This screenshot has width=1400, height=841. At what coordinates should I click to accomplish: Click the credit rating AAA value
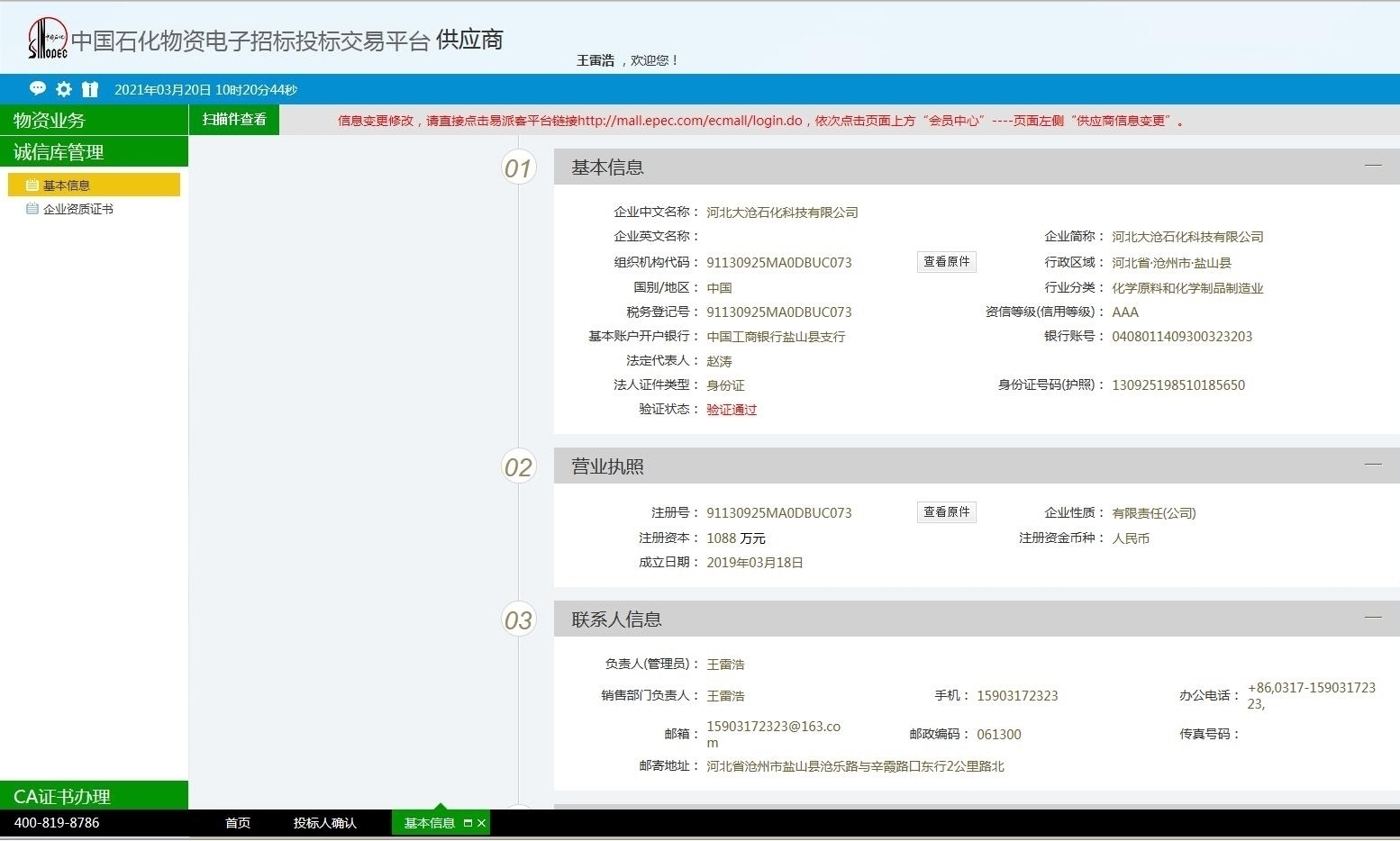pyautogui.click(x=1125, y=312)
